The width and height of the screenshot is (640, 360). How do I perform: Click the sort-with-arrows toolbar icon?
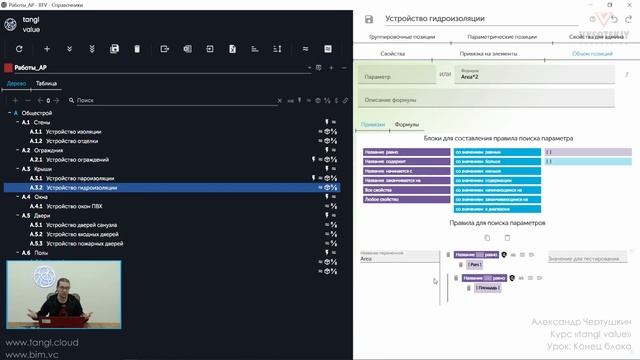point(278,49)
